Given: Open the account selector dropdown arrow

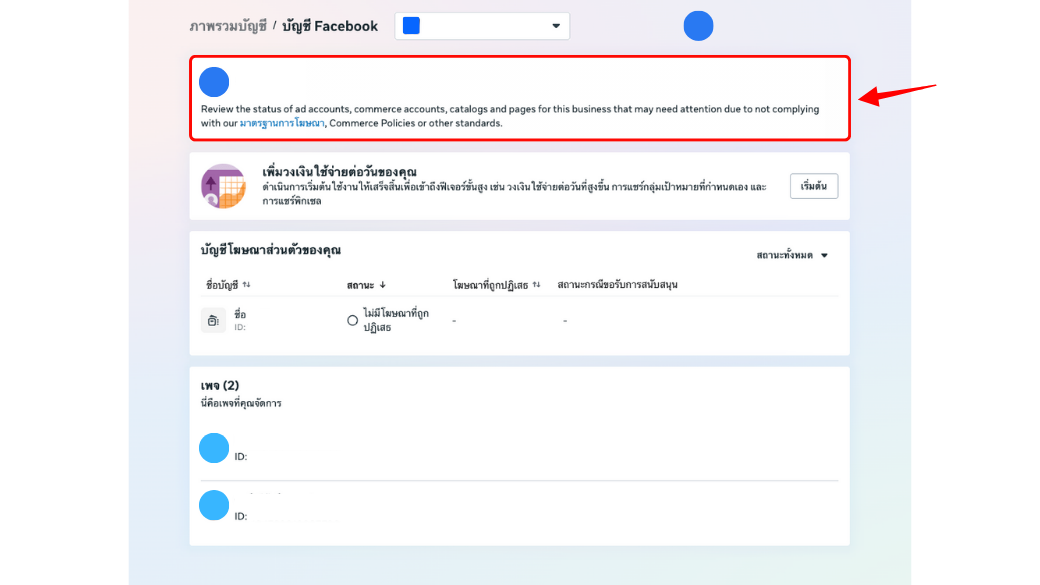Looking at the screenshot, I should coord(556,26).
